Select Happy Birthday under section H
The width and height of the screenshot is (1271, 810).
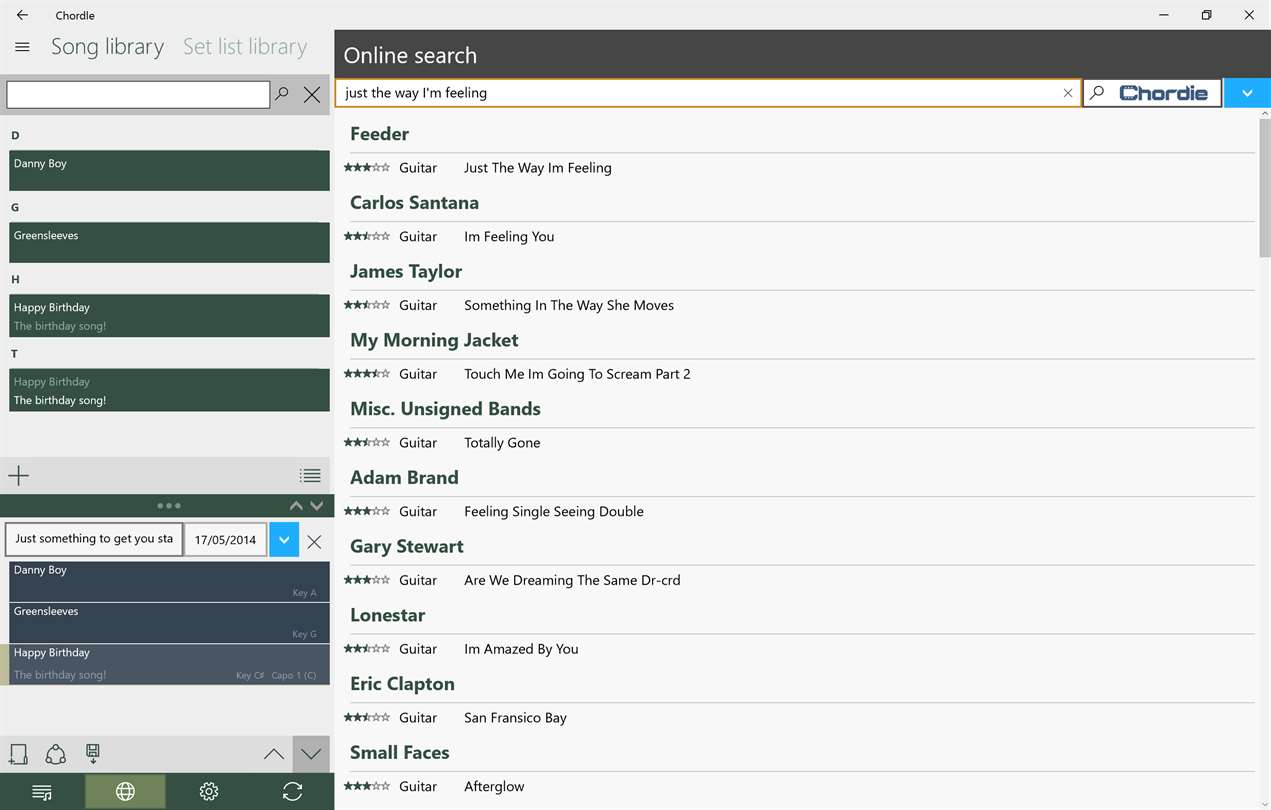tap(169, 316)
